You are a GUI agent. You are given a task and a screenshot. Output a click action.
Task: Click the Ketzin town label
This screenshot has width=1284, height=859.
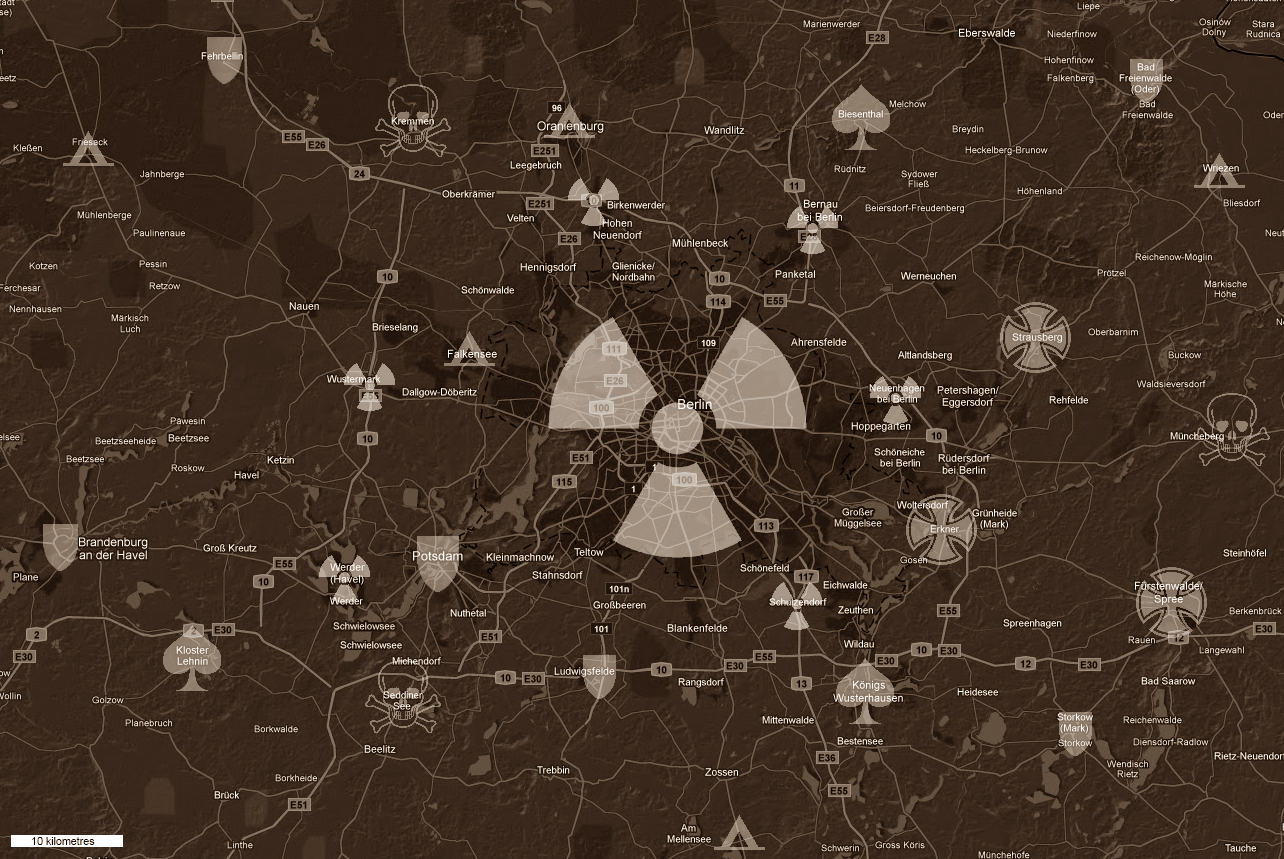pos(281,460)
